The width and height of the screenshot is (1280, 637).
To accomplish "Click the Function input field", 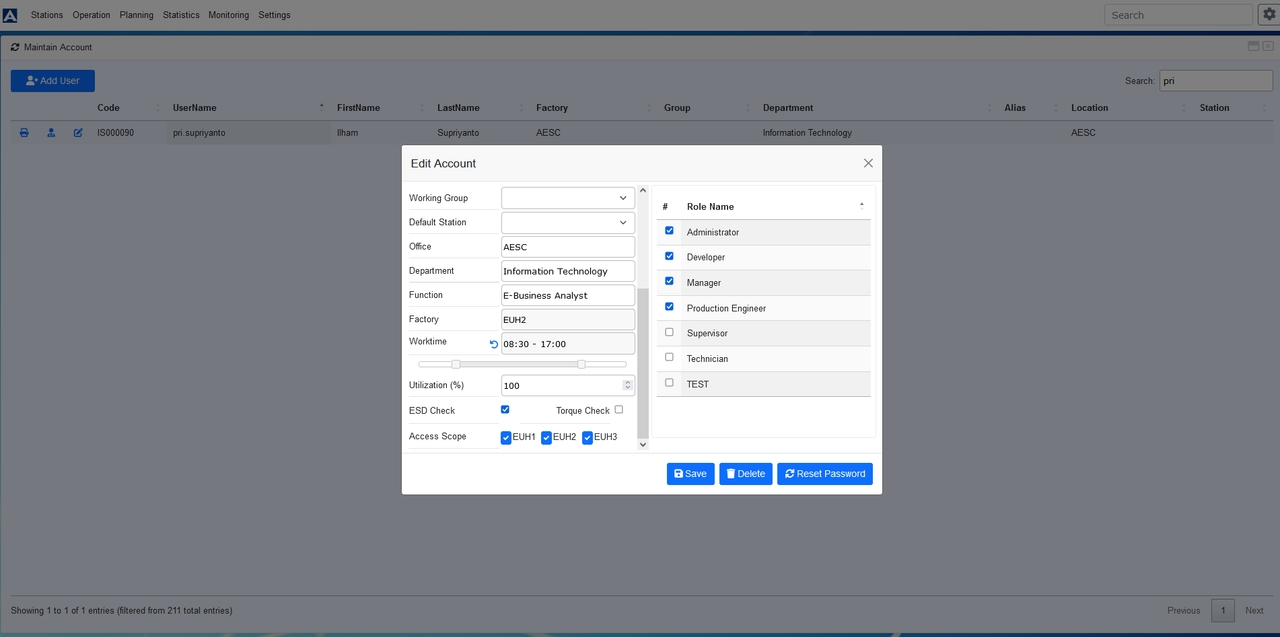I will coord(567,295).
